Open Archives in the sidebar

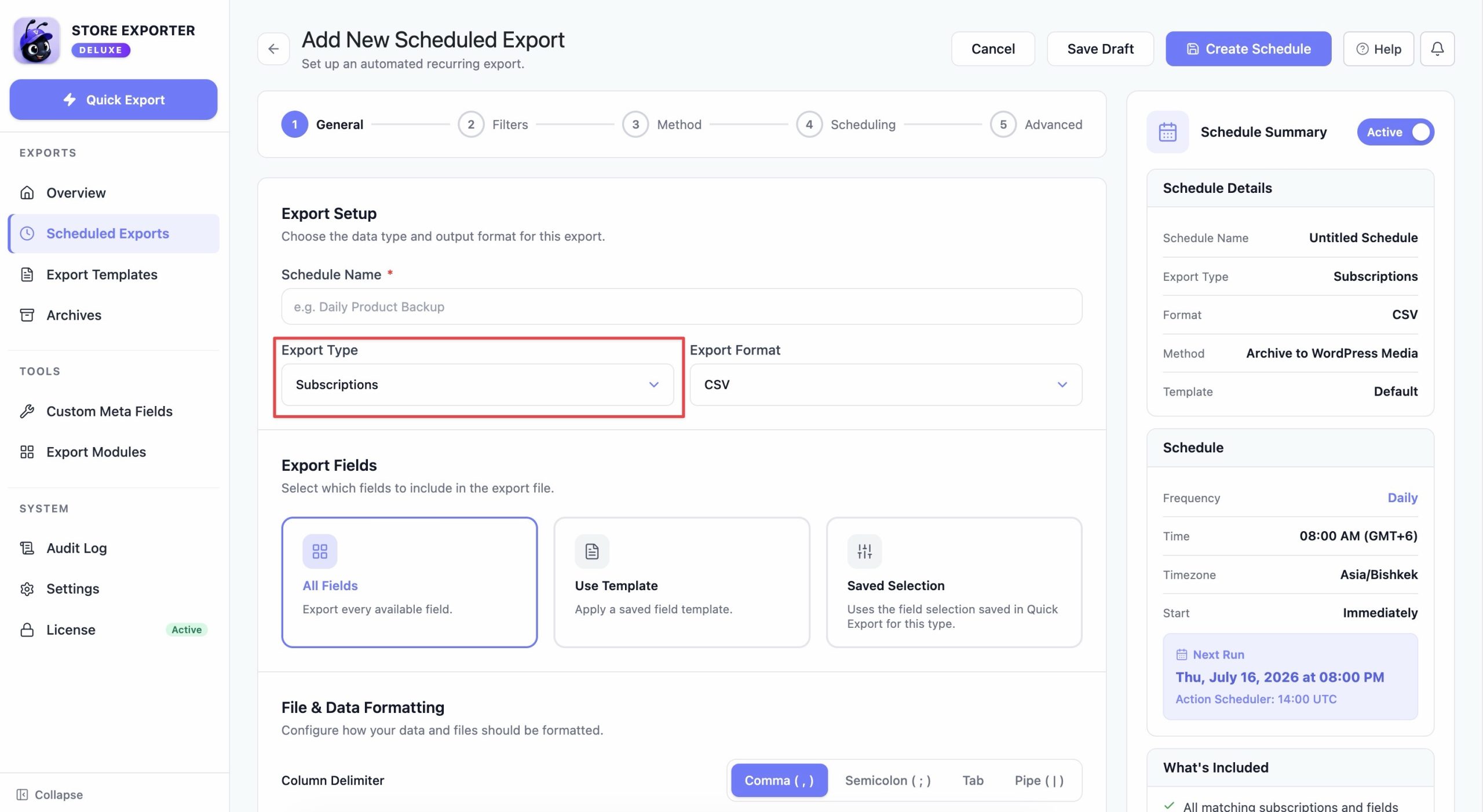(114, 315)
